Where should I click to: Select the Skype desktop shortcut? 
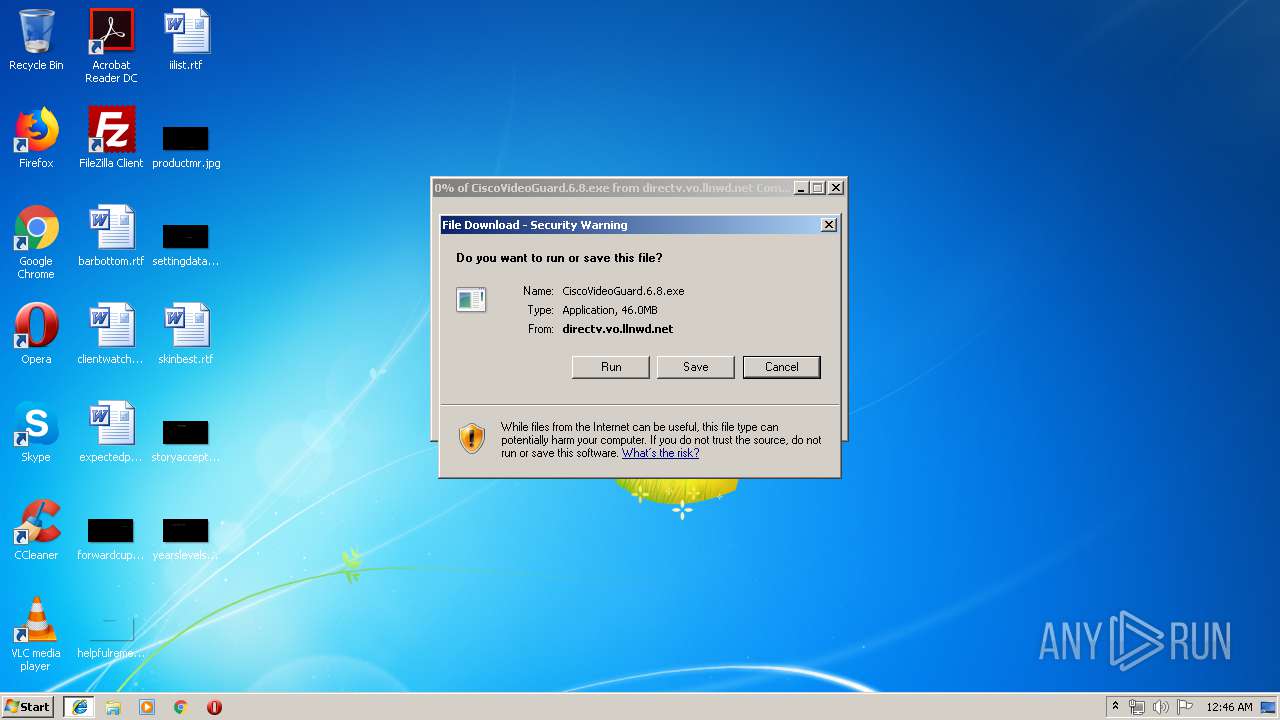pyautogui.click(x=36, y=432)
